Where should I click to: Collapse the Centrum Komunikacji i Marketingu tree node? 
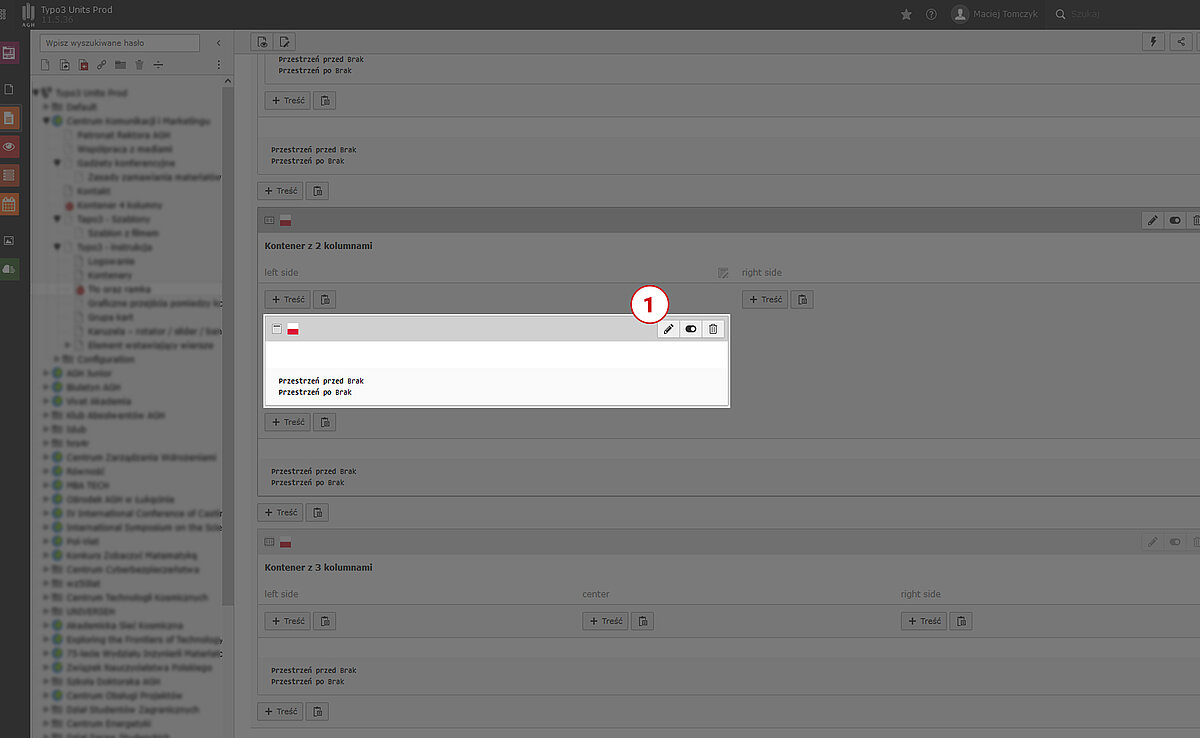pyautogui.click(x=46, y=121)
